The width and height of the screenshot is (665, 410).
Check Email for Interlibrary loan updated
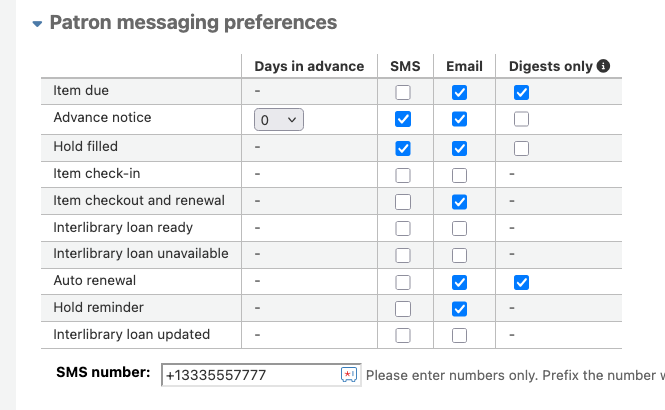click(459, 335)
